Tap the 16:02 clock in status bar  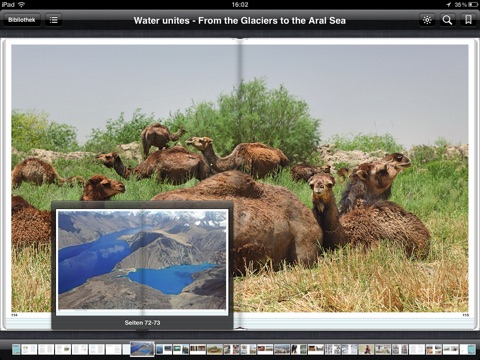[x=240, y=4]
